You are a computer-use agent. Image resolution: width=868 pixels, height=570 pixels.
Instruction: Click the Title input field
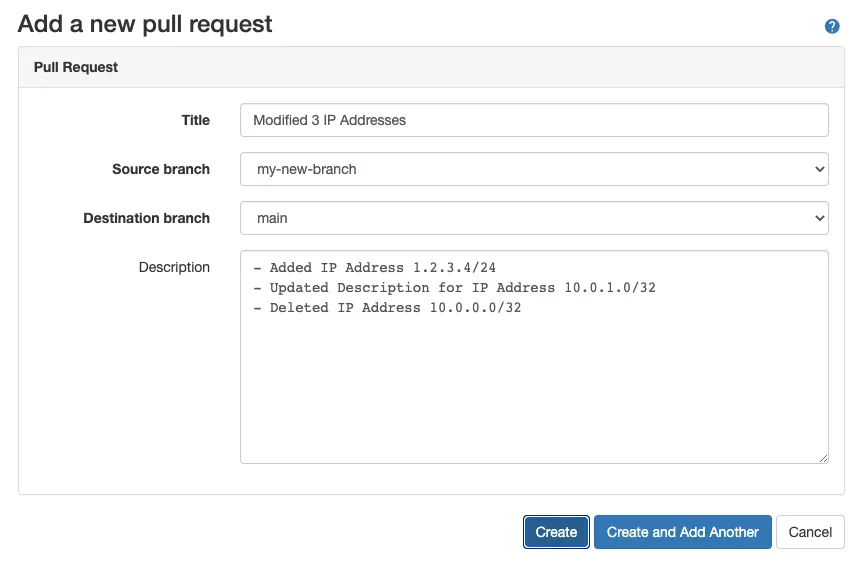[534, 120]
